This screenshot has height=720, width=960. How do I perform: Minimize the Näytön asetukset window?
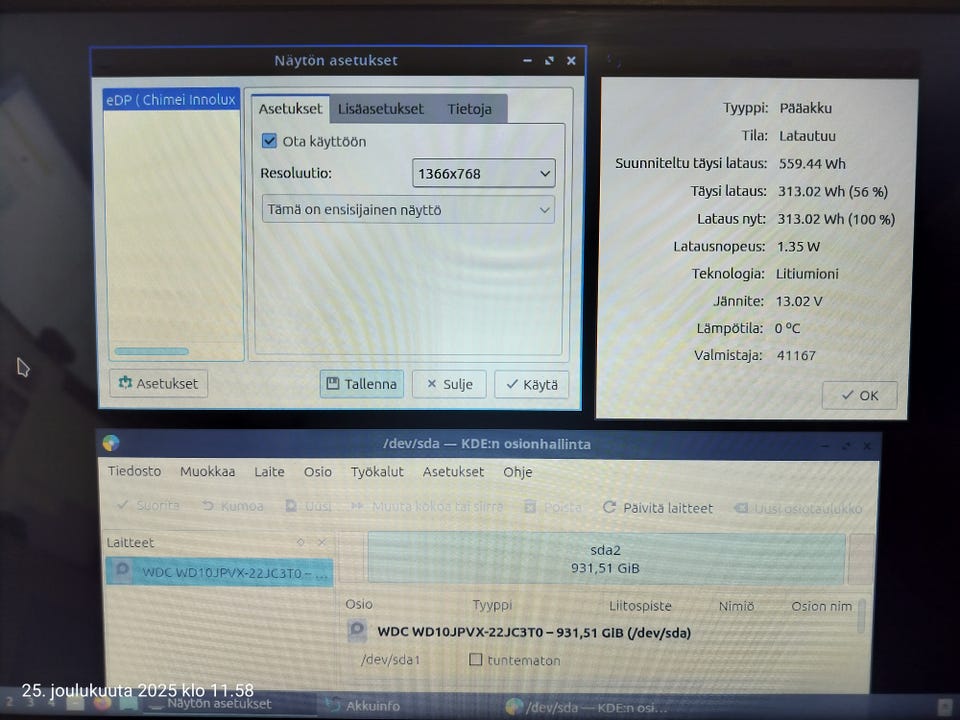pos(527,61)
